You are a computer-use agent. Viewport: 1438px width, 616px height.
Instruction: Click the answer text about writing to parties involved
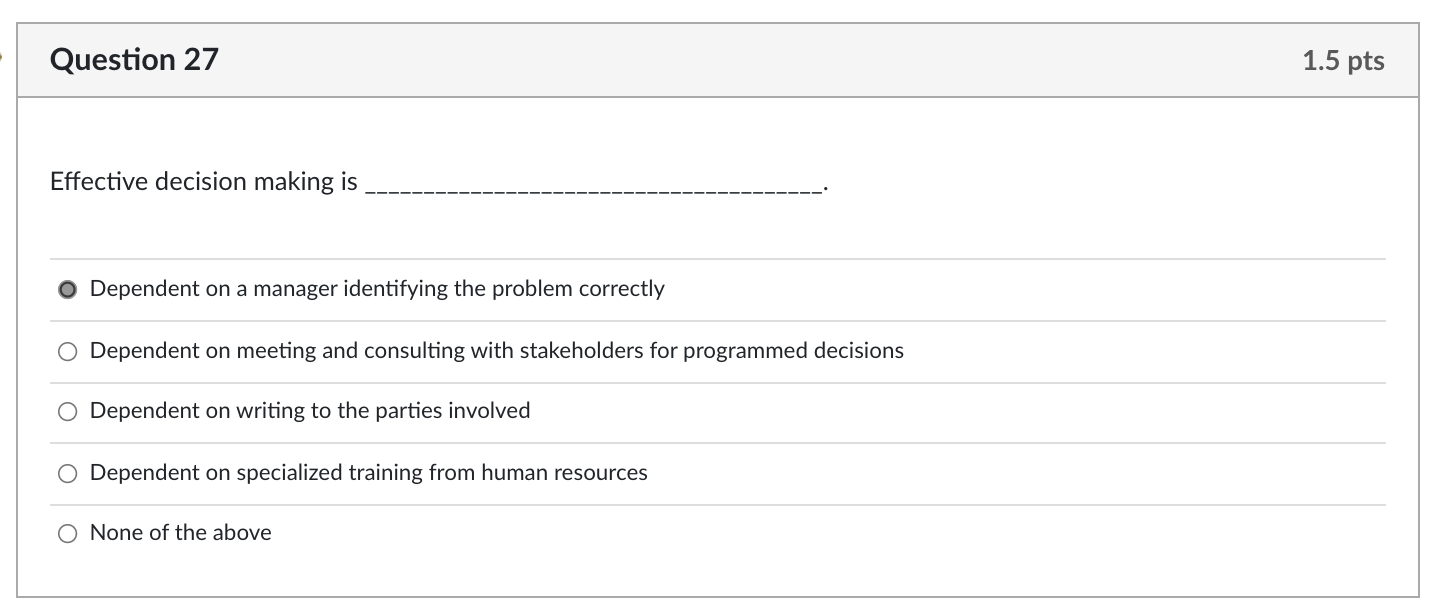pyautogui.click(x=310, y=411)
